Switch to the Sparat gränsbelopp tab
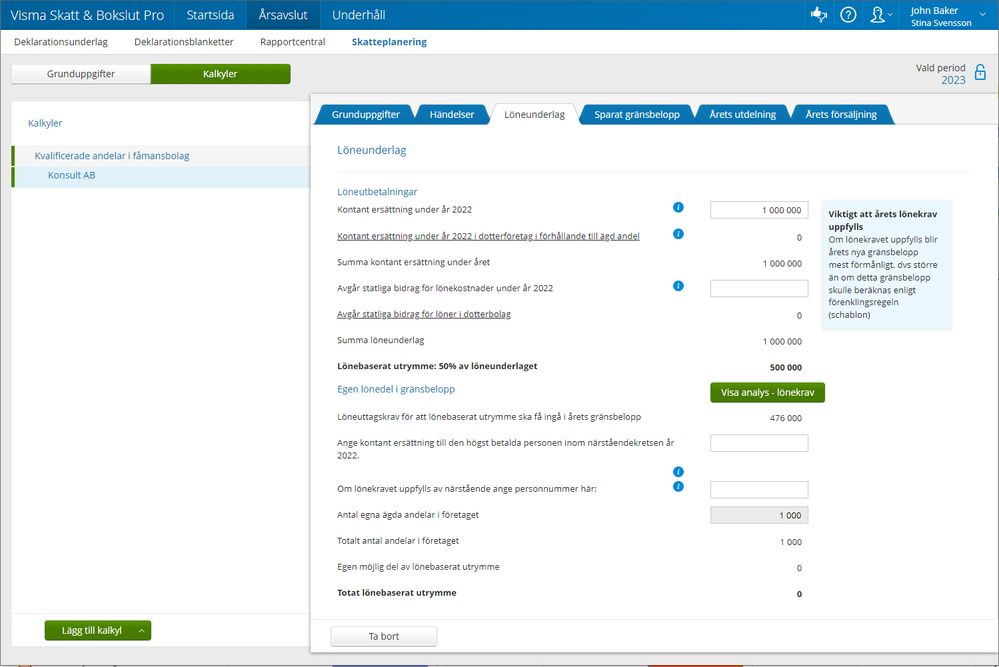 tap(636, 114)
